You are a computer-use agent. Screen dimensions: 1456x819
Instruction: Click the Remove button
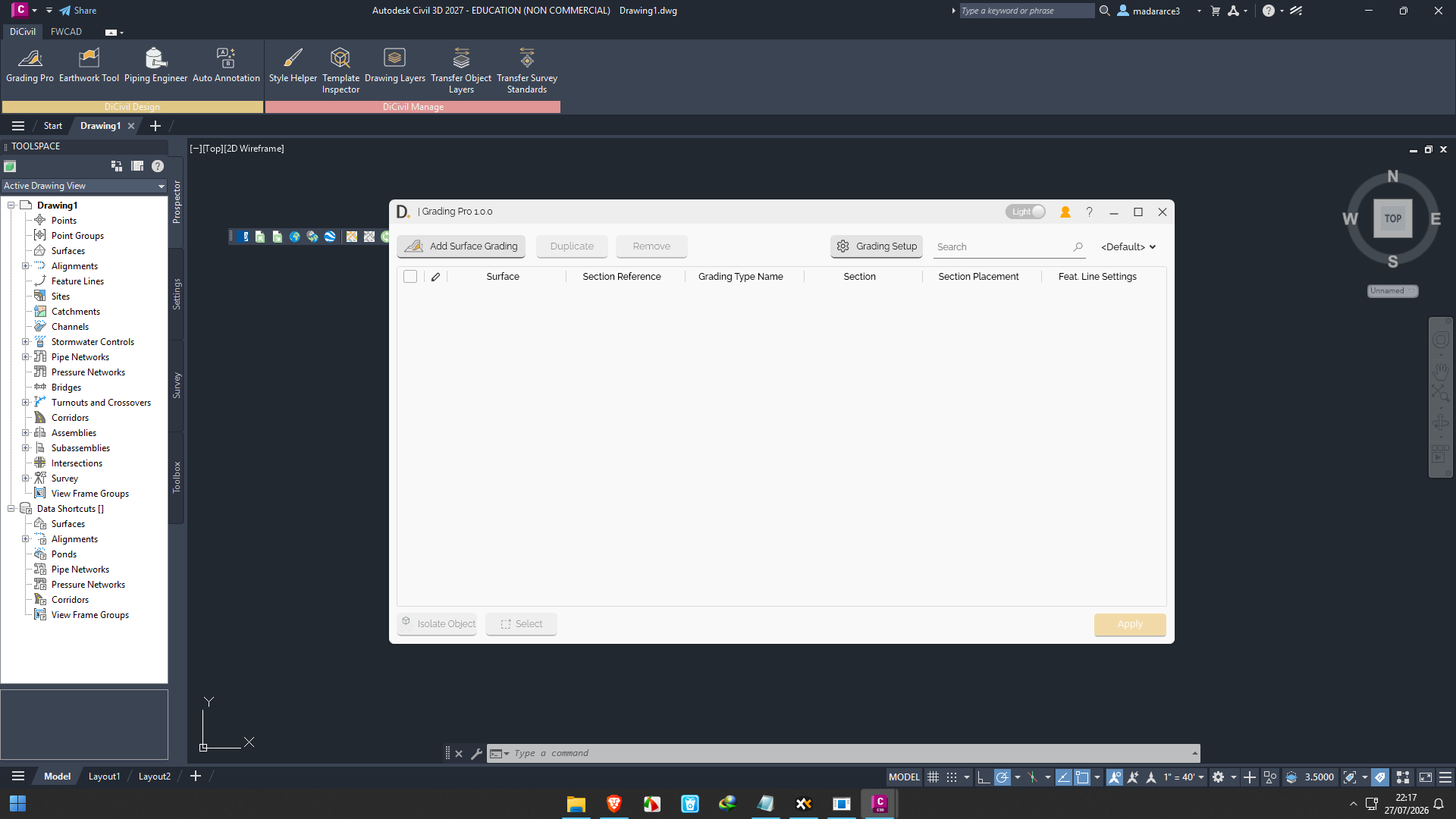tap(651, 246)
